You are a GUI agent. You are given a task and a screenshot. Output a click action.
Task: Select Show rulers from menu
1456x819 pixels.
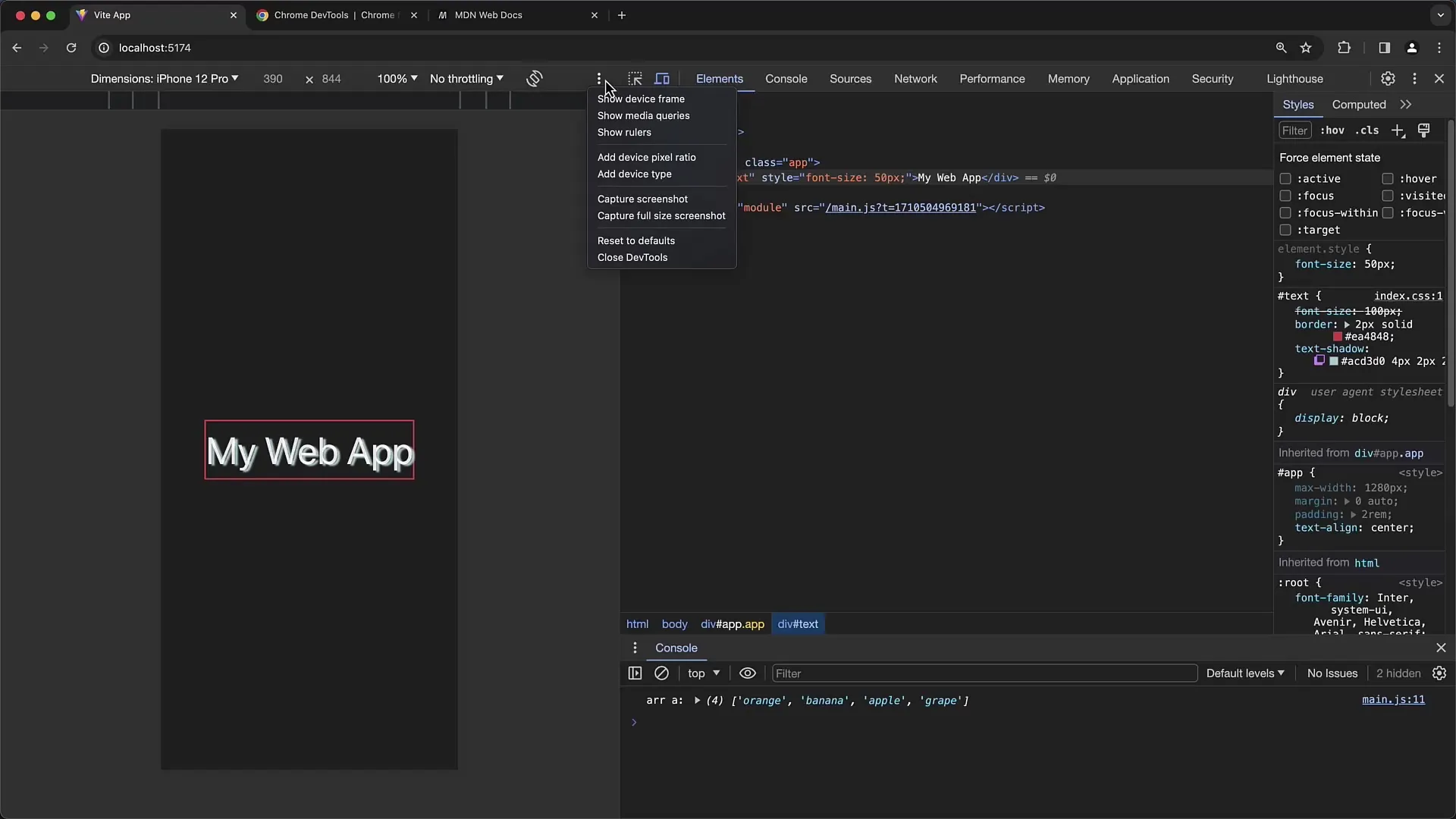pos(625,132)
